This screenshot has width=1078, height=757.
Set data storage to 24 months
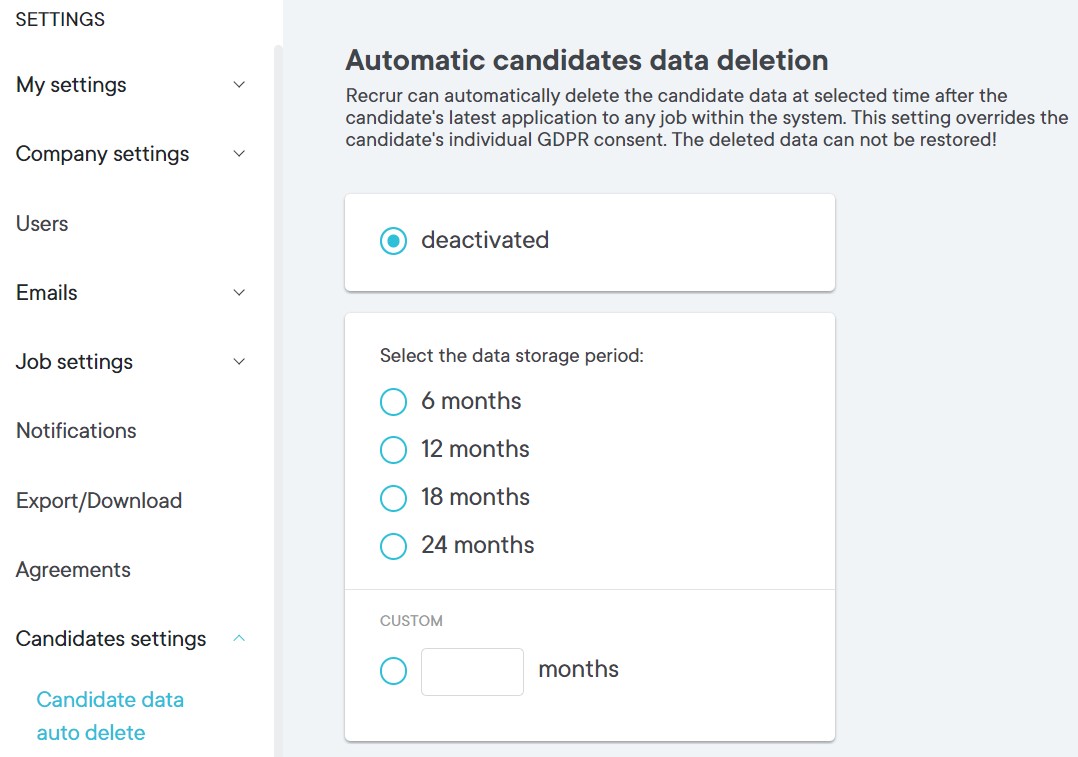point(394,546)
